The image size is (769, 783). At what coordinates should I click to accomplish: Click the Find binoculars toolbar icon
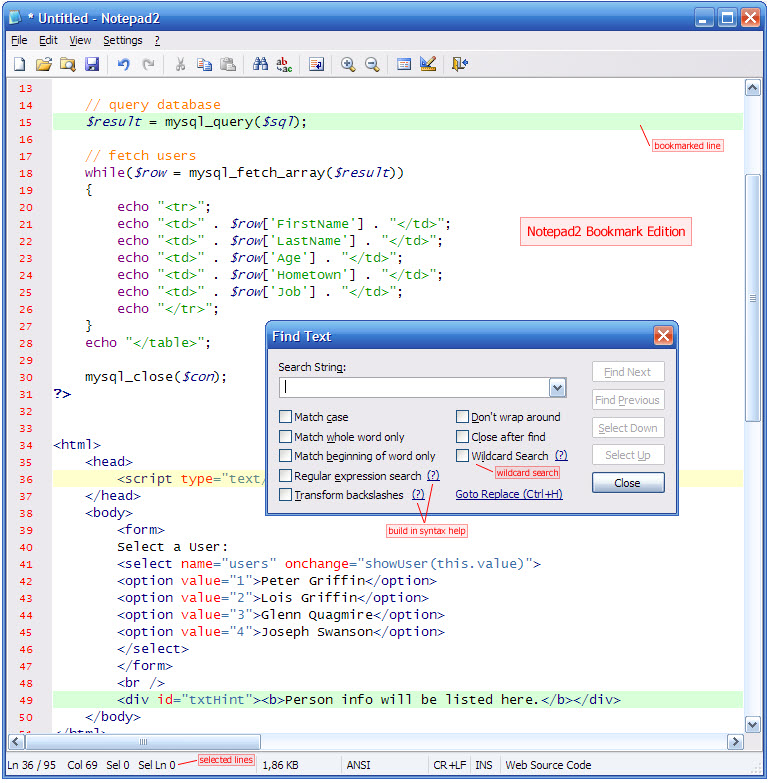[x=260, y=65]
